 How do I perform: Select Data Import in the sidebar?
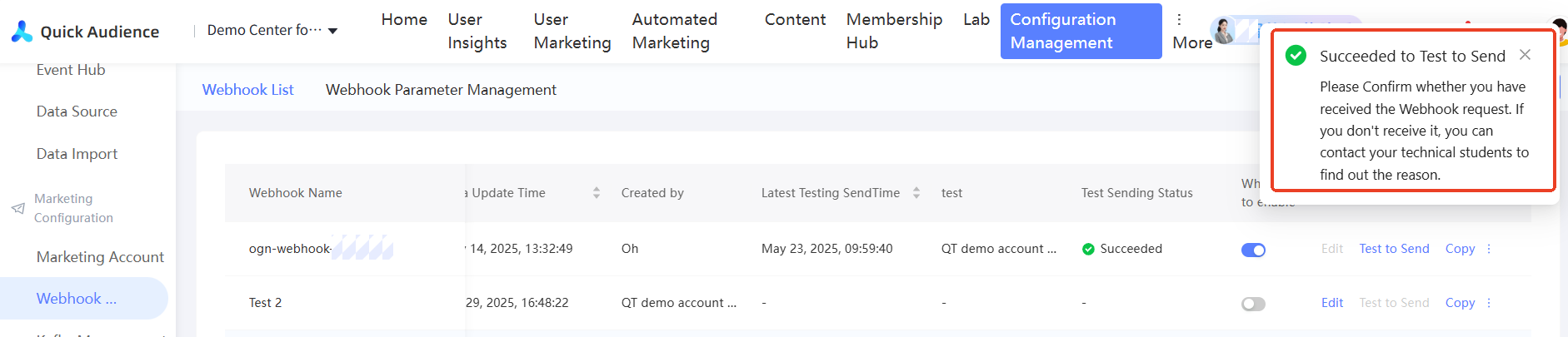click(x=77, y=154)
